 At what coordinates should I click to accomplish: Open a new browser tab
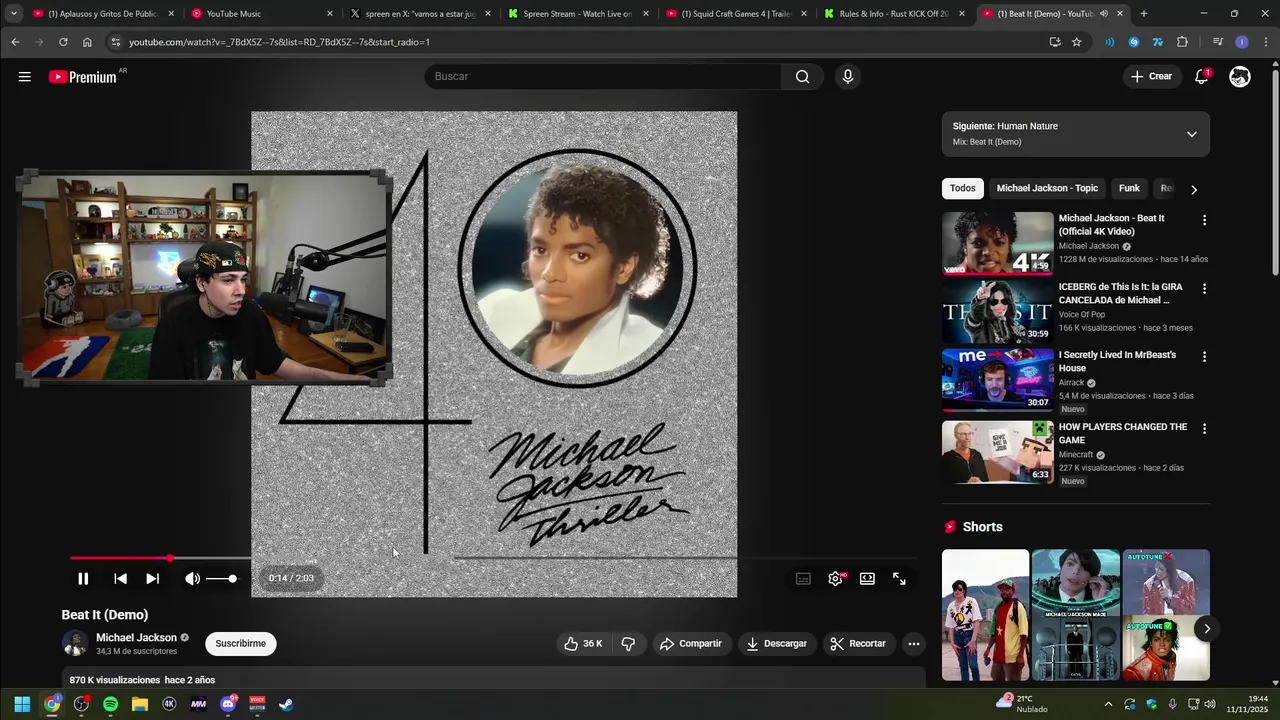click(x=1144, y=14)
